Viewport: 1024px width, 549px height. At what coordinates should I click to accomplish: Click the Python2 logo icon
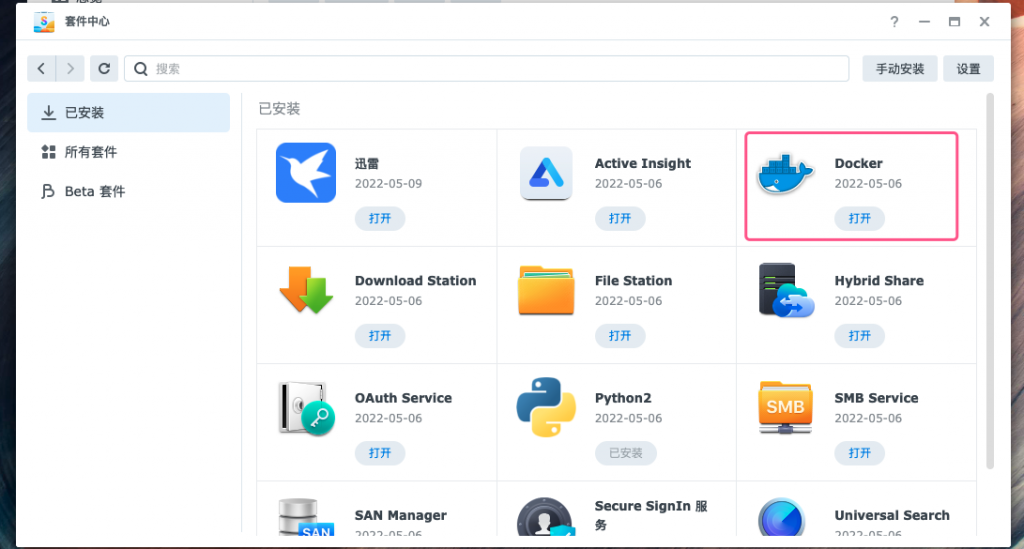[546, 407]
